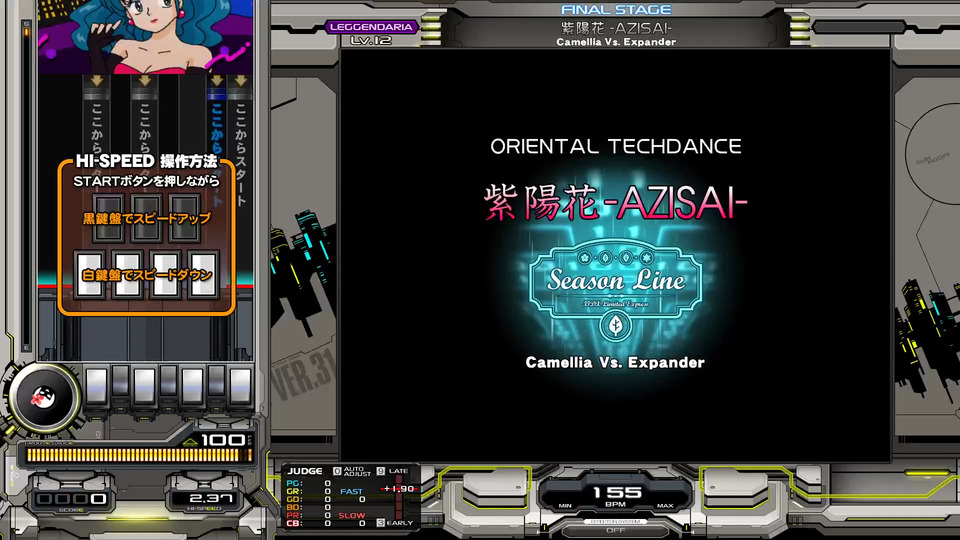
Task: Click the header Camellia Vs. Expander artist name
Action: tap(616, 42)
